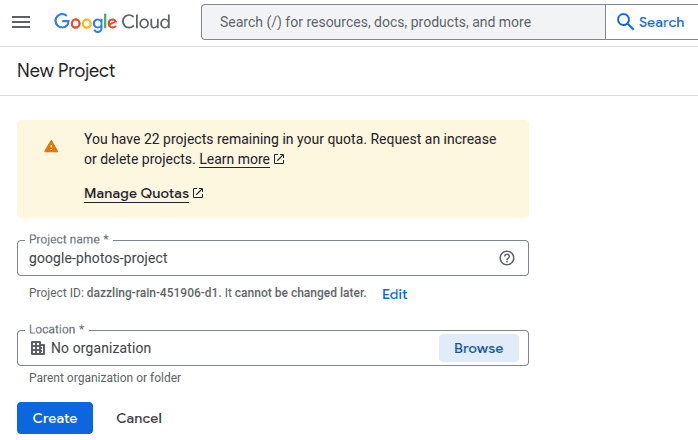Click the yellow warning triangle icon
Screen dimensions: 698x440
[51, 146]
